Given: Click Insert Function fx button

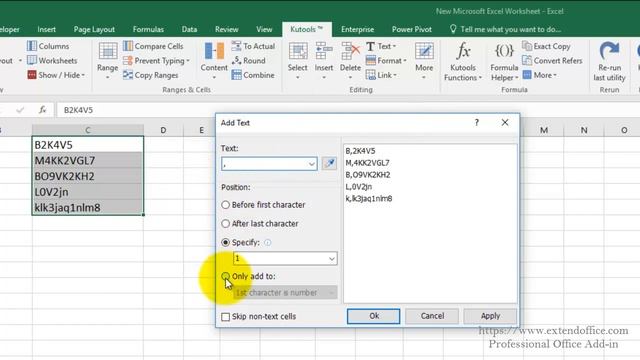Looking at the screenshot, I should pos(42,110).
